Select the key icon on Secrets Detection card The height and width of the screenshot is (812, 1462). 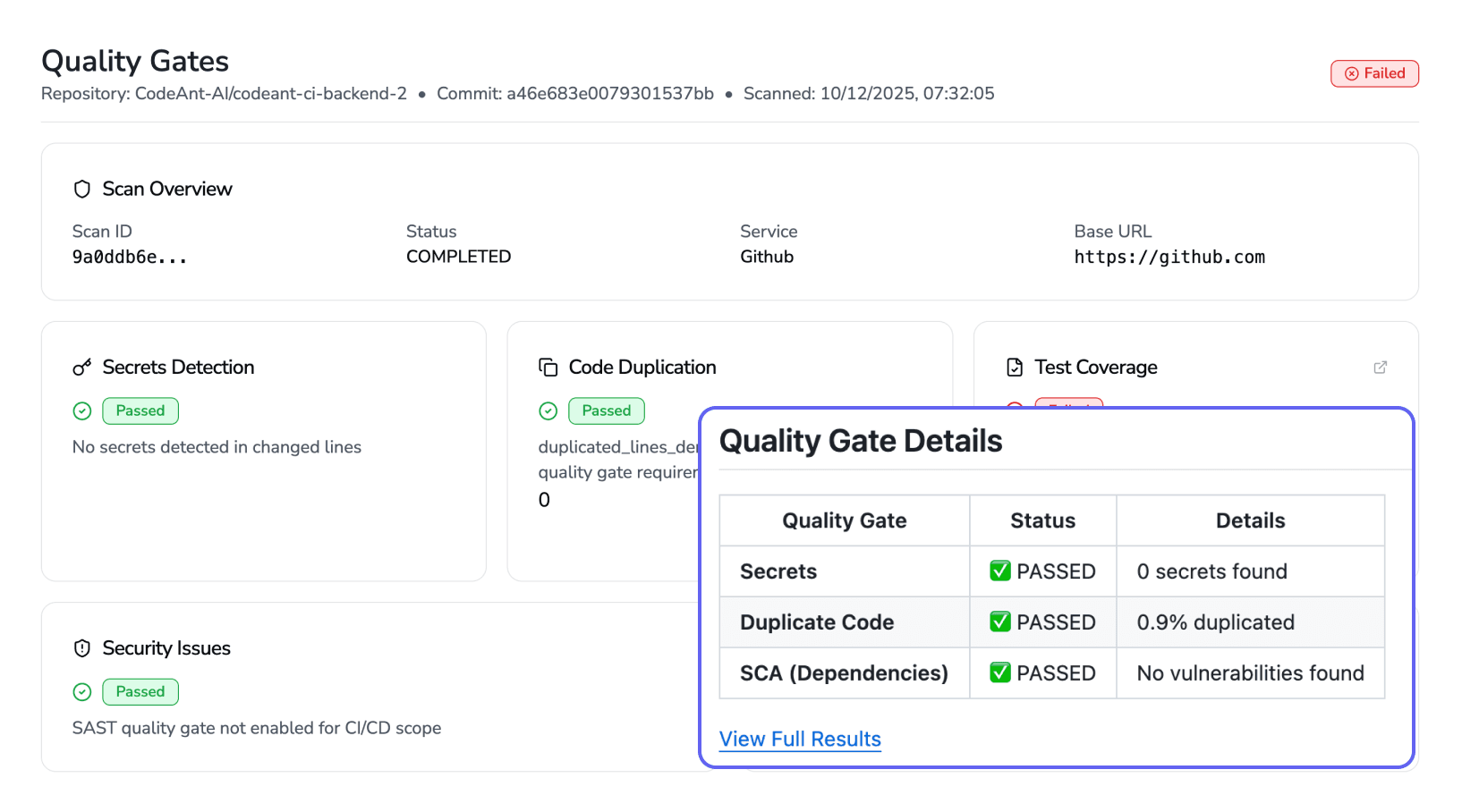point(82,367)
